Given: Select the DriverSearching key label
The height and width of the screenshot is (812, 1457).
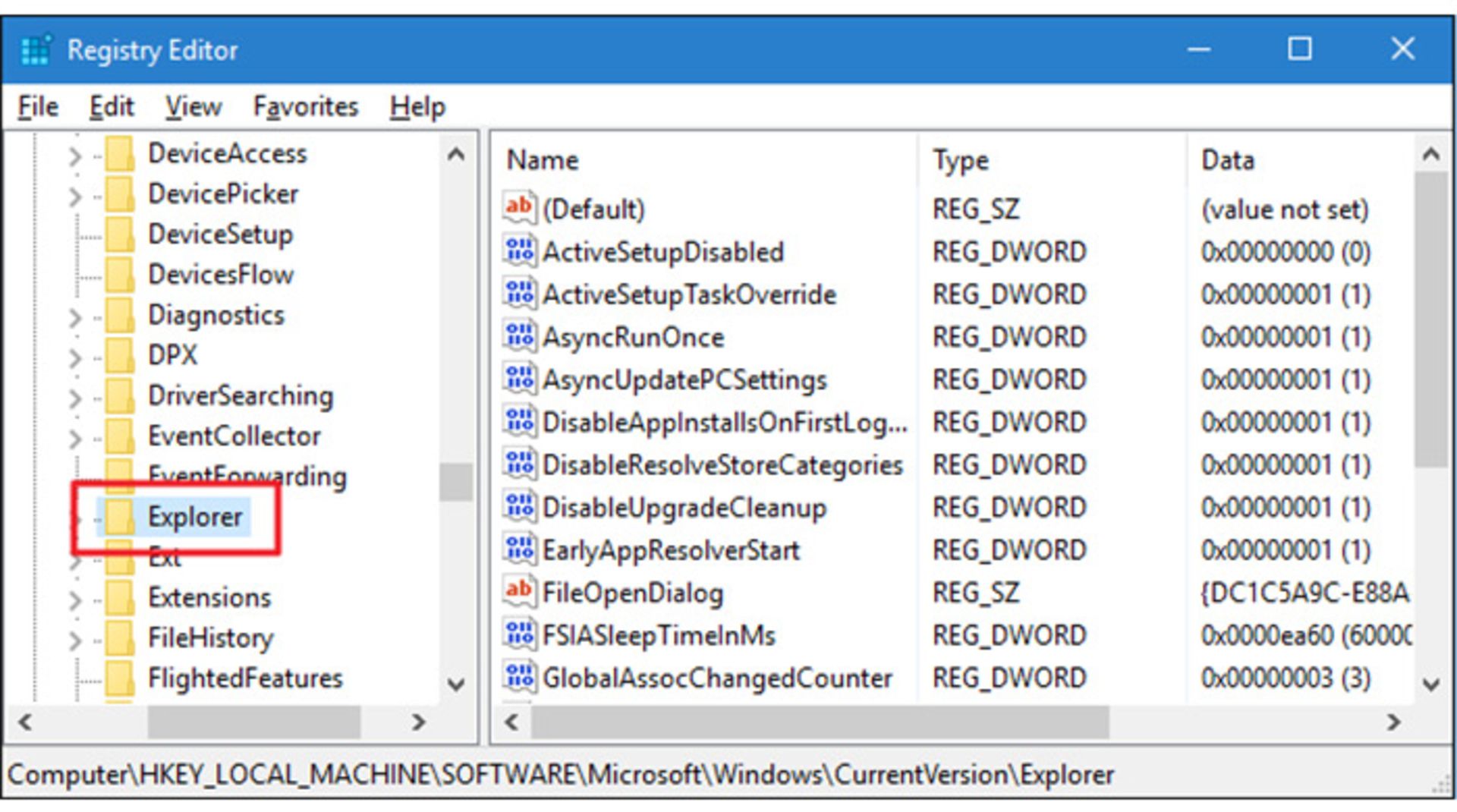Looking at the screenshot, I should coord(241,396).
